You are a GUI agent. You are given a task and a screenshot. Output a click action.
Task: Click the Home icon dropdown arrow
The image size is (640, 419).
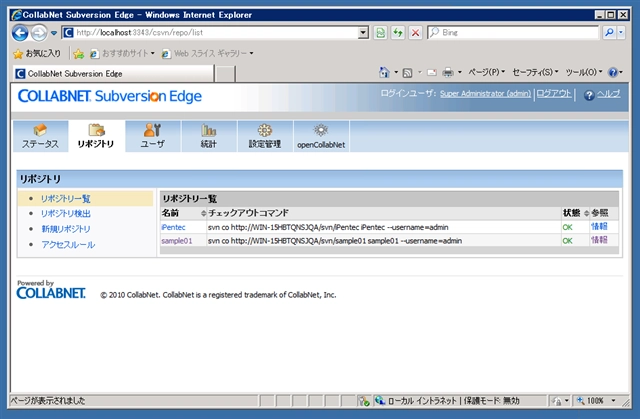(x=396, y=73)
